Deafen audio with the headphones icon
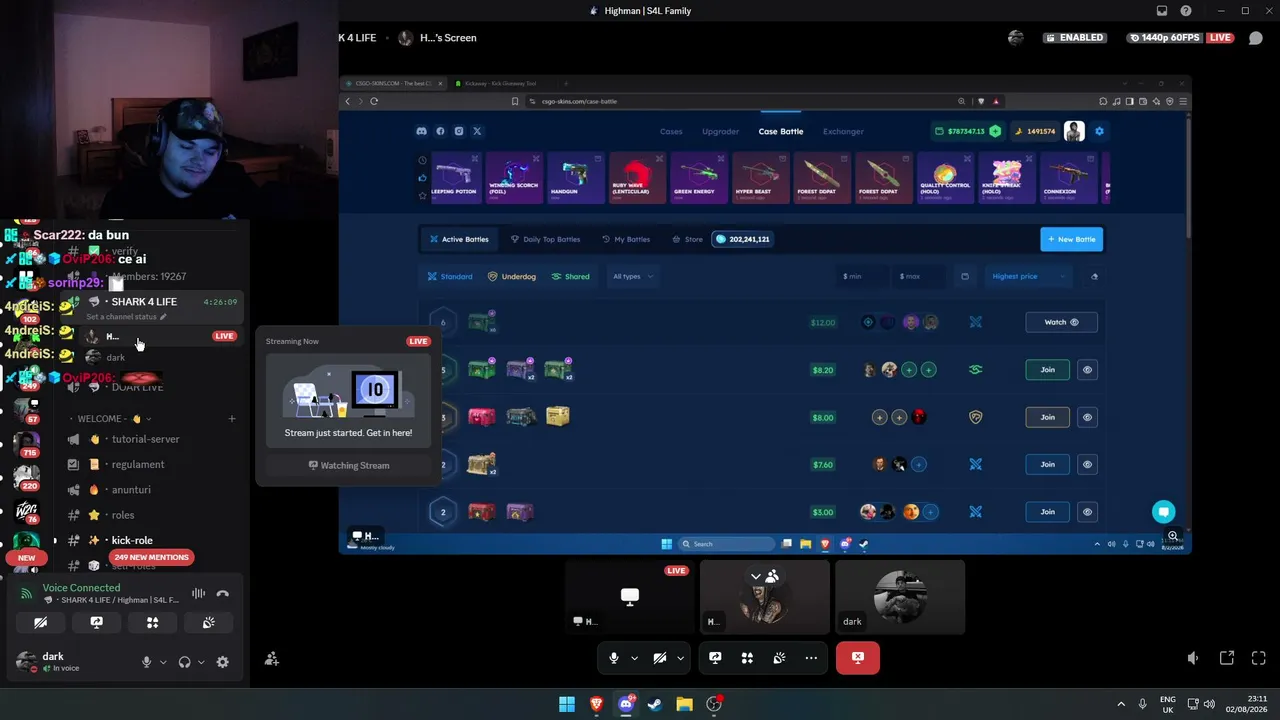 click(184, 662)
